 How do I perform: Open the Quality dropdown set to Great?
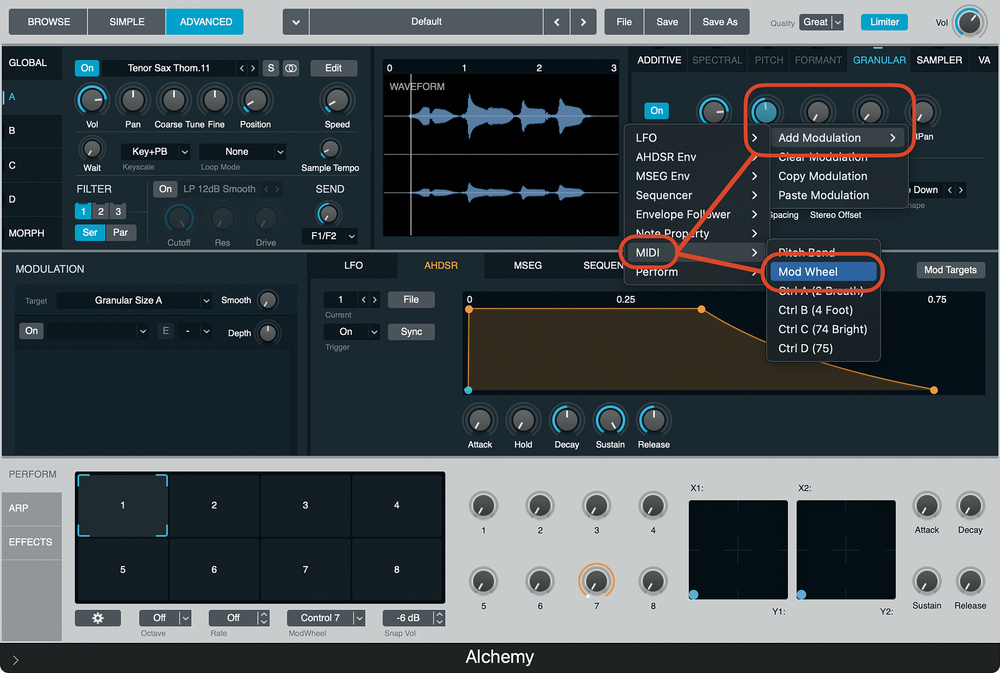pyautogui.click(x=823, y=22)
